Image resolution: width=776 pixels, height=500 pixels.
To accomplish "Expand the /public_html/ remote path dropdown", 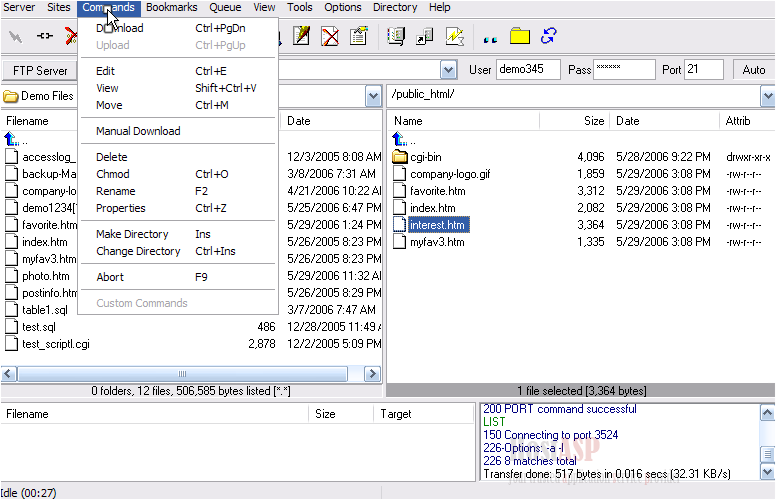I will (768, 96).
